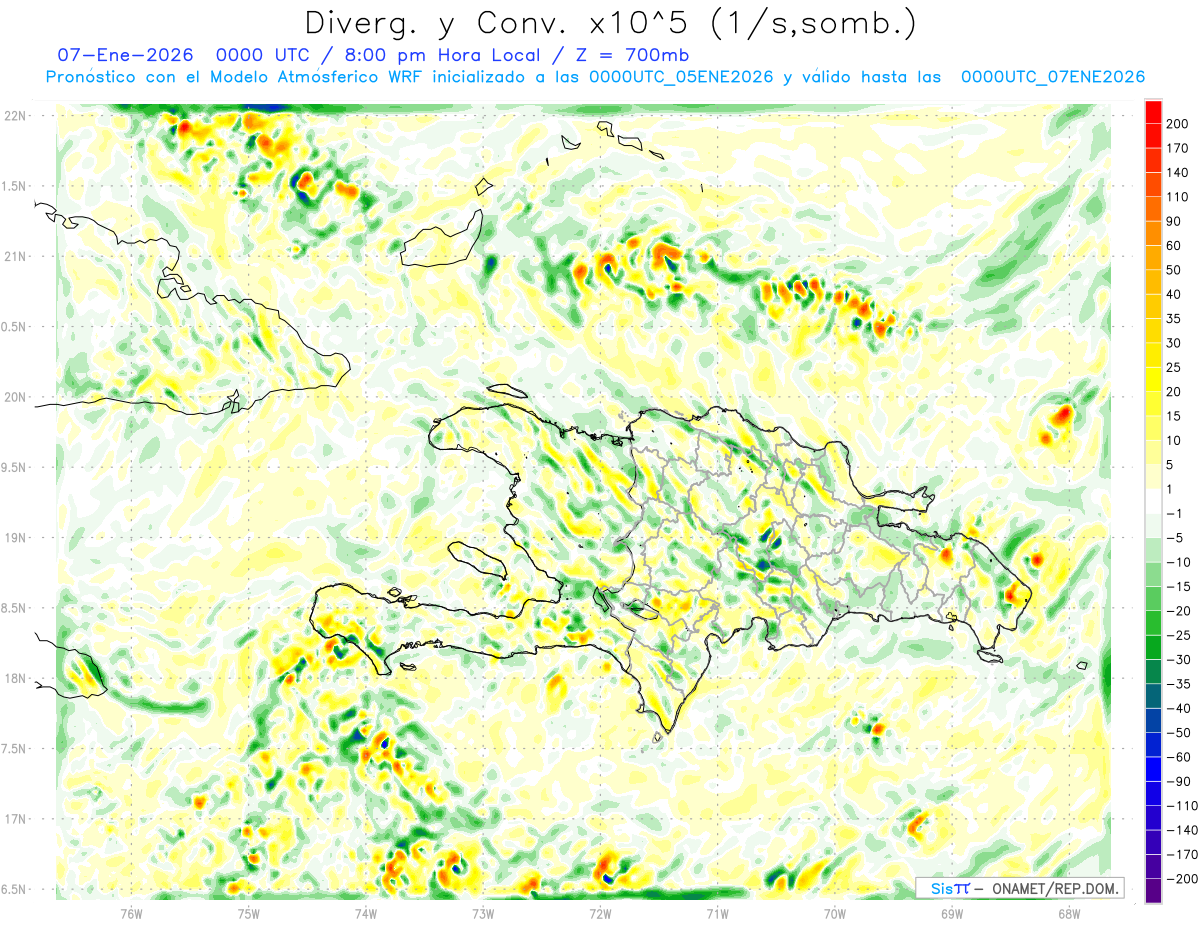Click the '72W' longitude label
This screenshot has height=927, width=1200.
tap(600, 913)
